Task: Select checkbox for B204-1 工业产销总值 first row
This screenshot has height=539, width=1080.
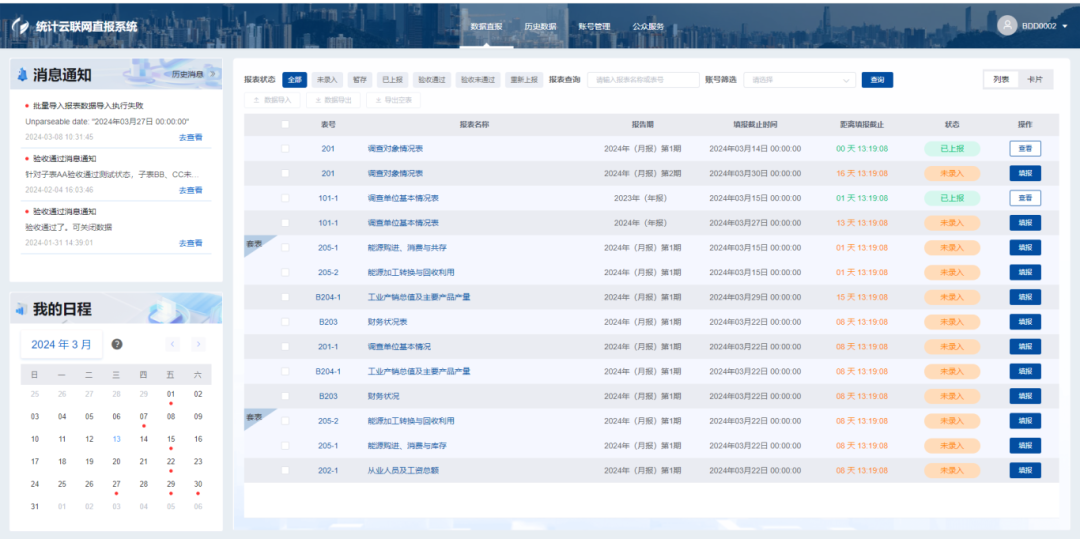Action: coord(285,297)
